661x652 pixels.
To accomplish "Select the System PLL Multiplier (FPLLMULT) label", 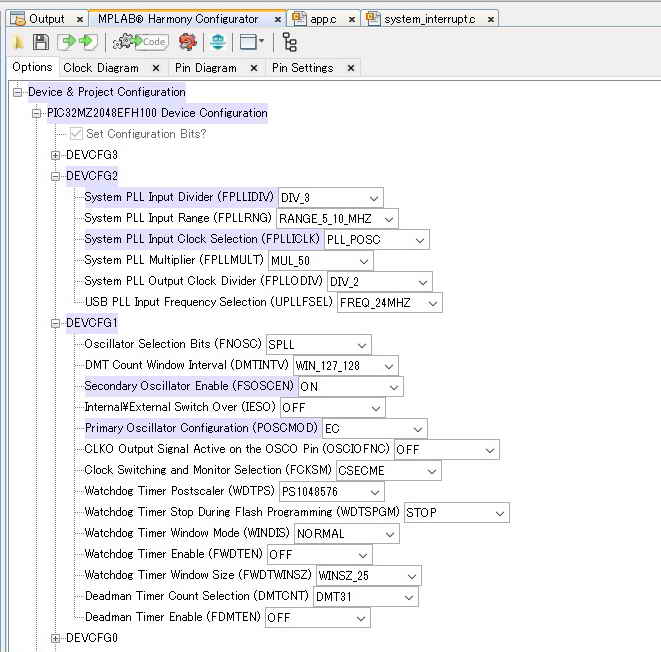I will click(x=174, y=260).
